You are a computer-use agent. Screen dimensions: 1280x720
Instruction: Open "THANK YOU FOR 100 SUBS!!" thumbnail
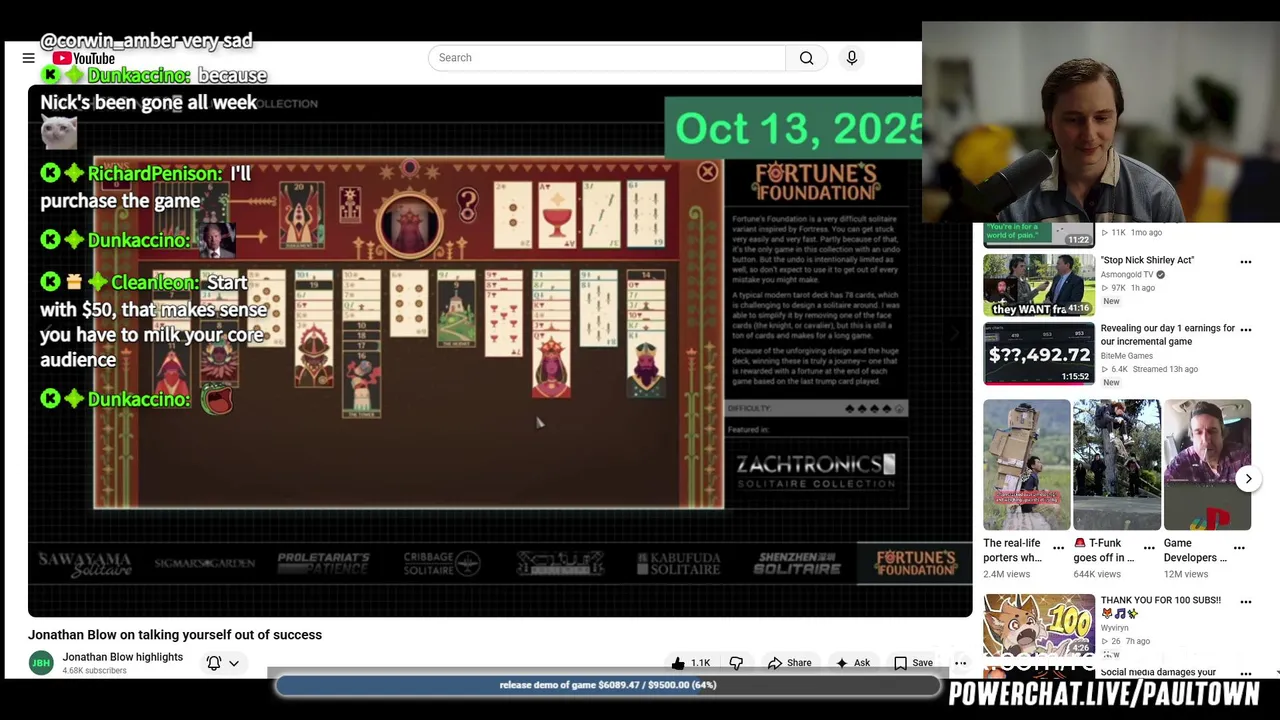pyautogui.click(x=1038, y=625)
